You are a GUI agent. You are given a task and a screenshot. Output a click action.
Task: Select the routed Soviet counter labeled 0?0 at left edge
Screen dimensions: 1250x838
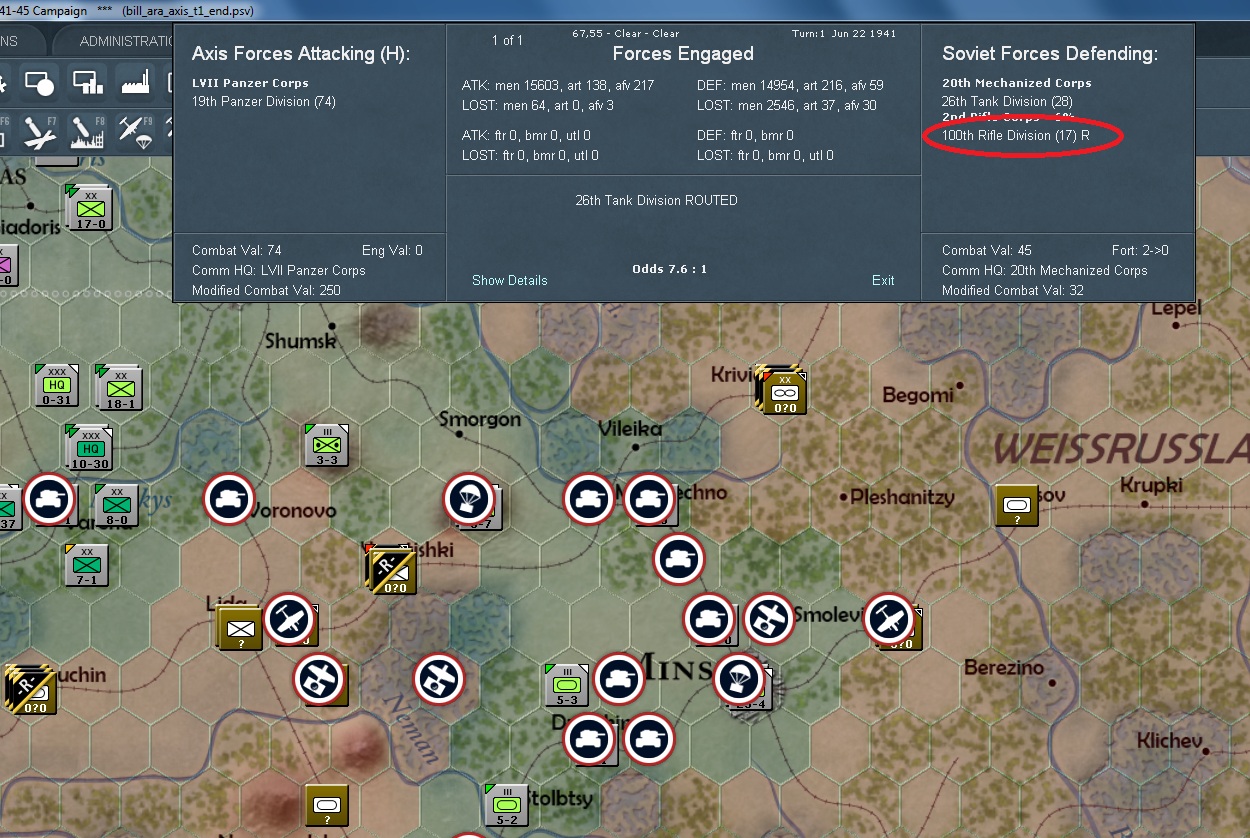point(29,690)
